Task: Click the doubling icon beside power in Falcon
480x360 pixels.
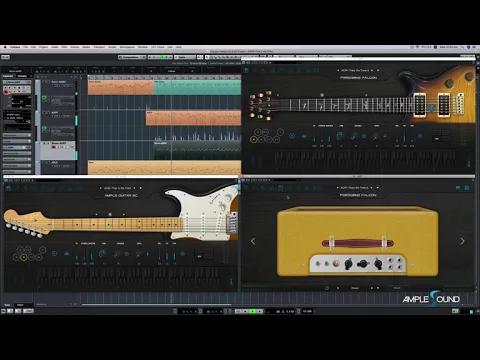Action: (x=304, y=136)
